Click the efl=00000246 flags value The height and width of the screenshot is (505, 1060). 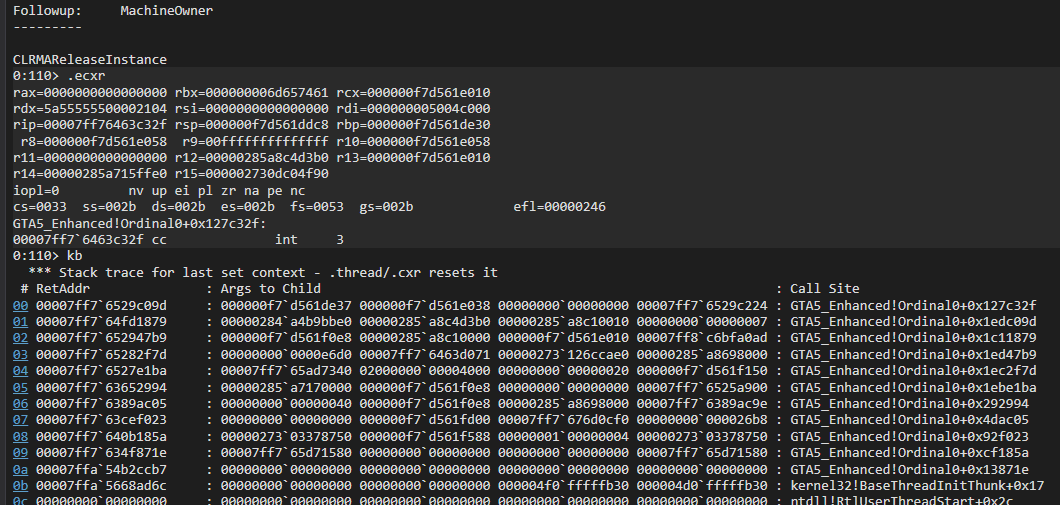pyautogui.click(x=560, y=207)
